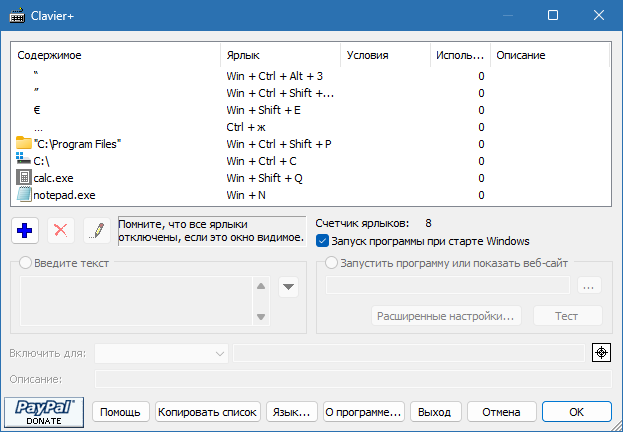Maximize the Clavier+ window
The height and width of the screenshot is (432, 623).
(x=553, y=15)
